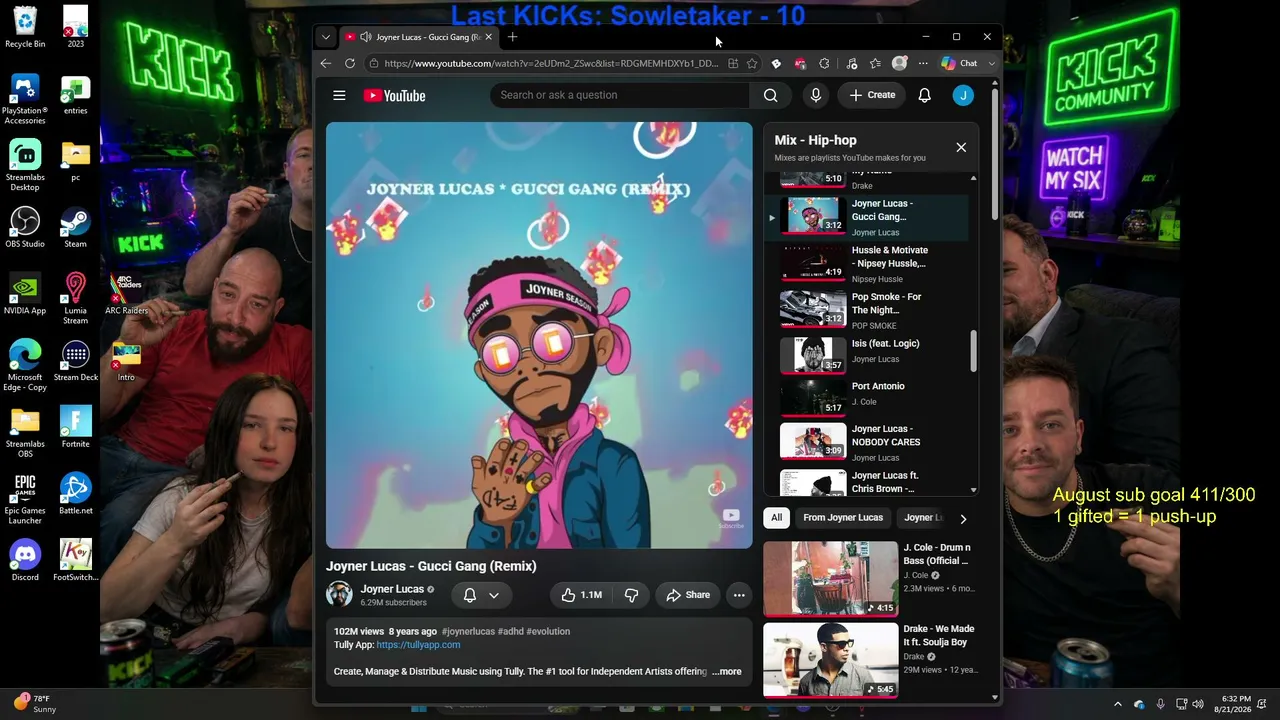This screenshot has width=1280, height=720.
Task: Open Recycle Bin on desktop
Action: (x=25, y=27)
